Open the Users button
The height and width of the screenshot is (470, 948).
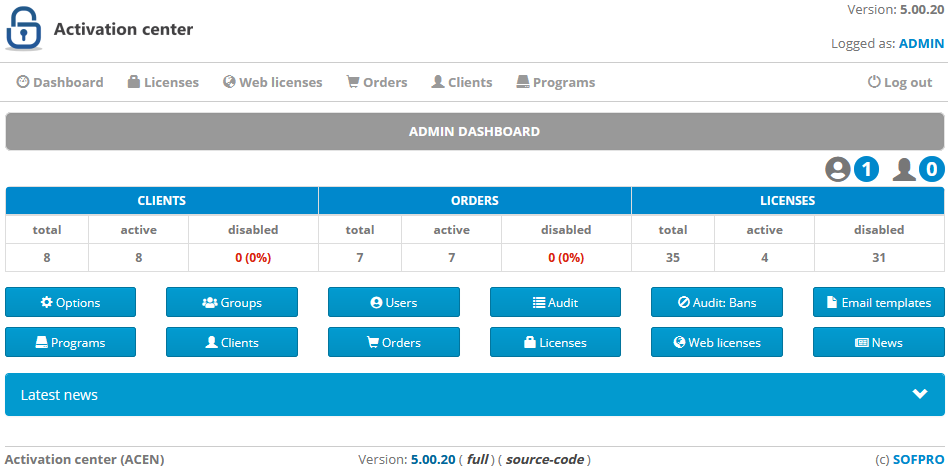click(x=394, y=302)
